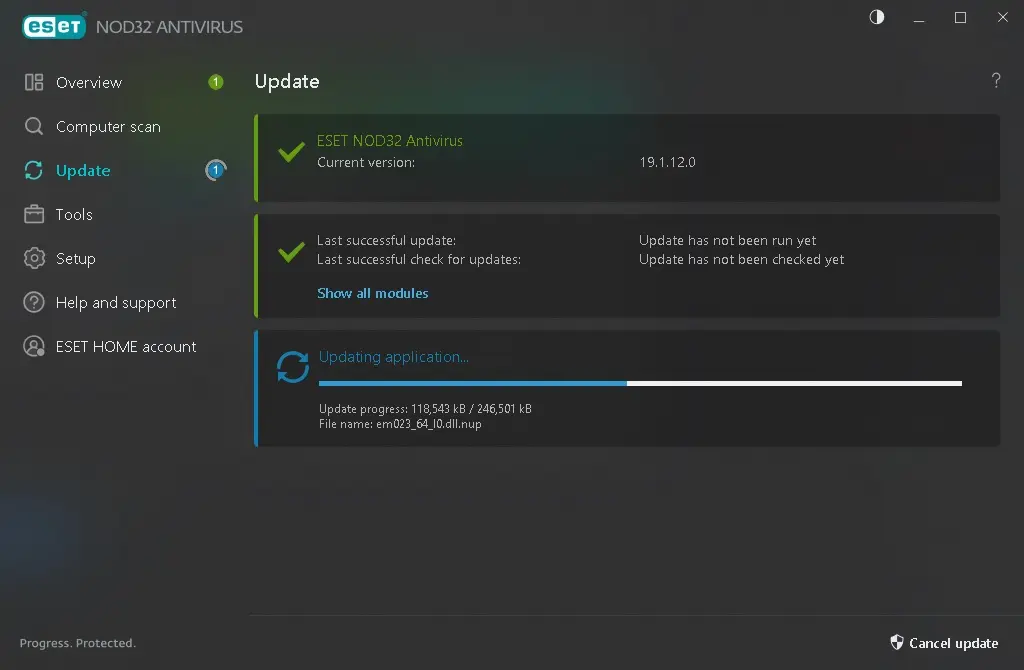Open Help and support section

[x=116, y=302]
